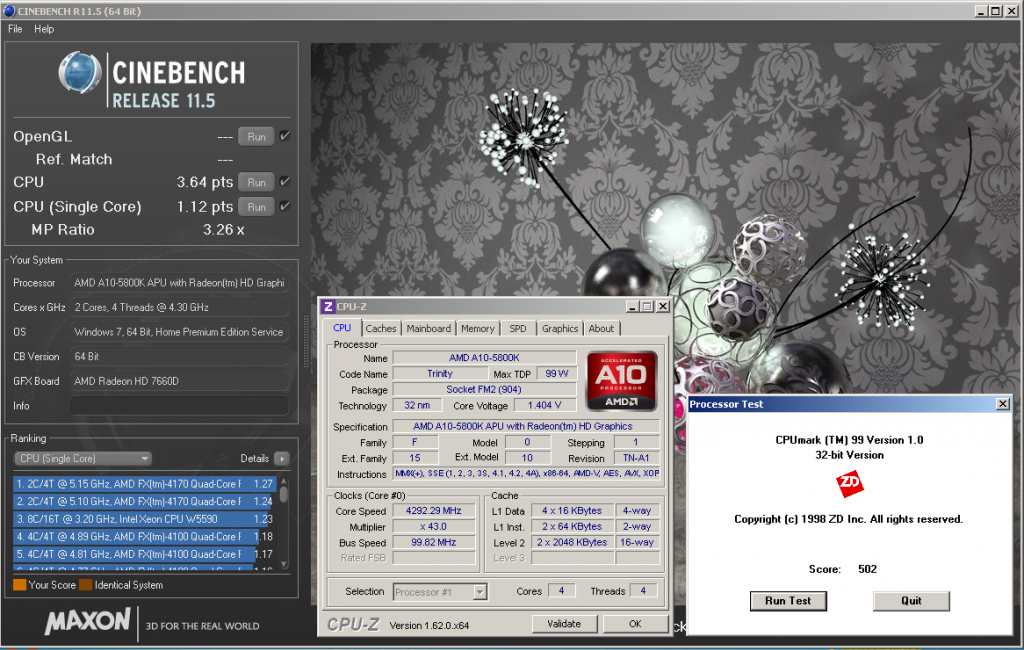Click OK in CPU-Z
The image size is (1024, 650).
point(635,624)
